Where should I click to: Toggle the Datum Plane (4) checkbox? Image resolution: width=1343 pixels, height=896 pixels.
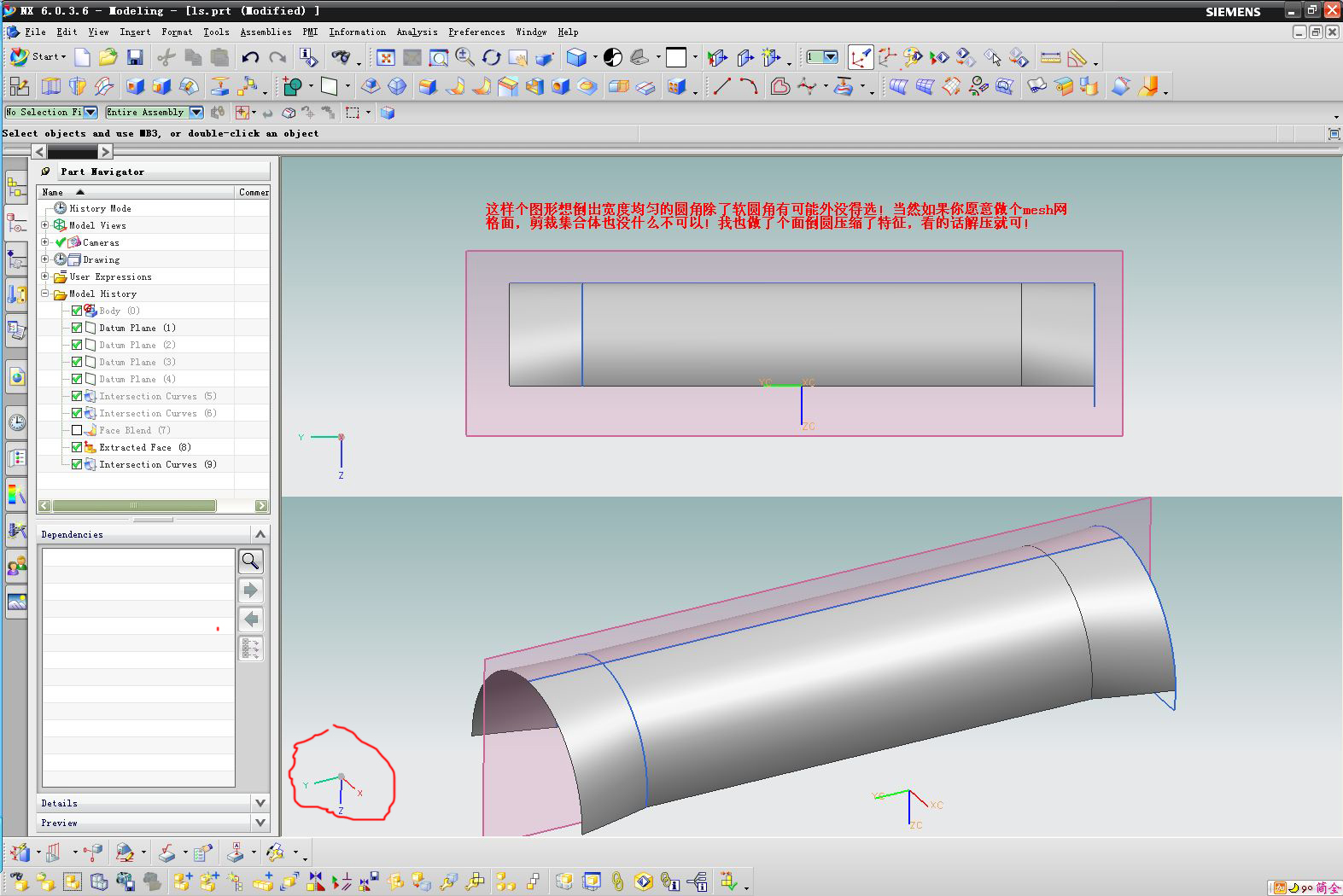tap(77, 379)
